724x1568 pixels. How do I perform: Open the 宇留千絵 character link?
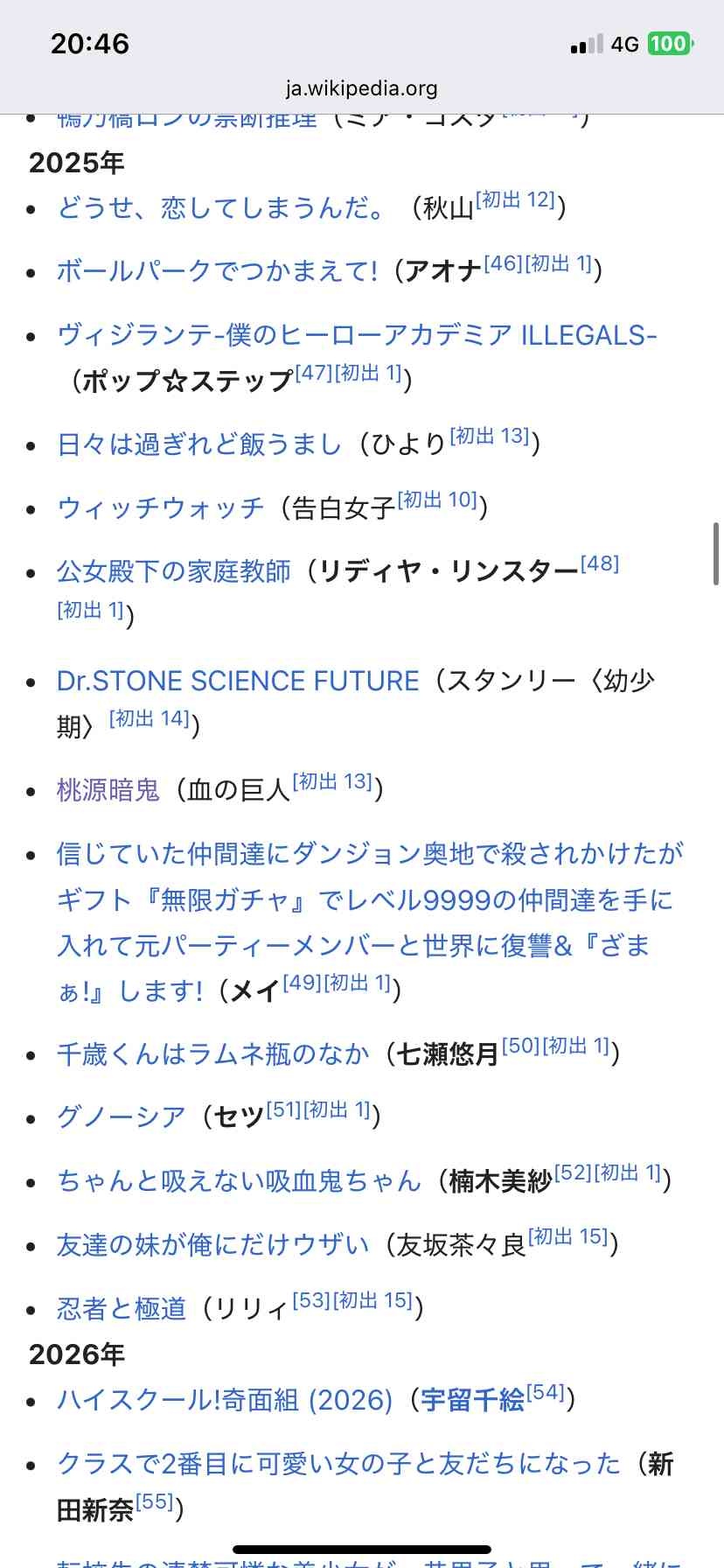click(472, 1400)
